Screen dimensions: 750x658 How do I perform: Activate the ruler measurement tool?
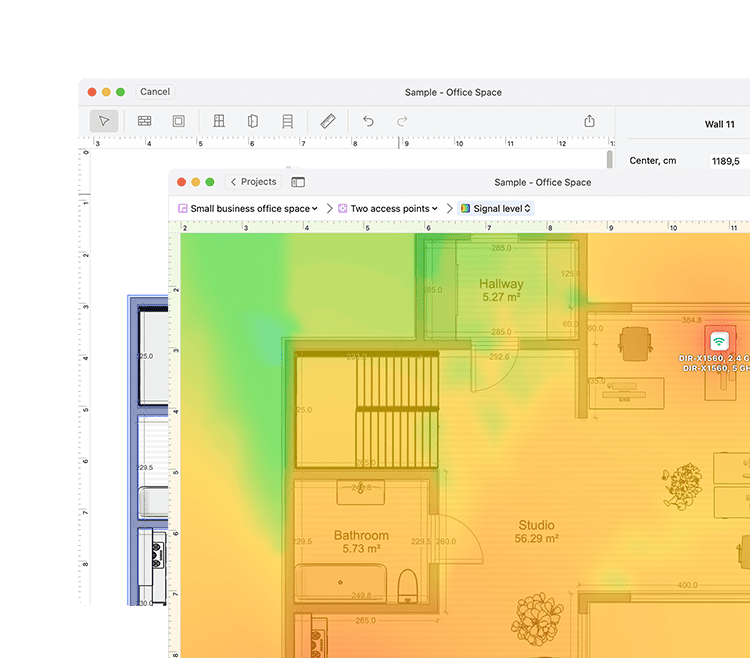click(x=328, y=121)
